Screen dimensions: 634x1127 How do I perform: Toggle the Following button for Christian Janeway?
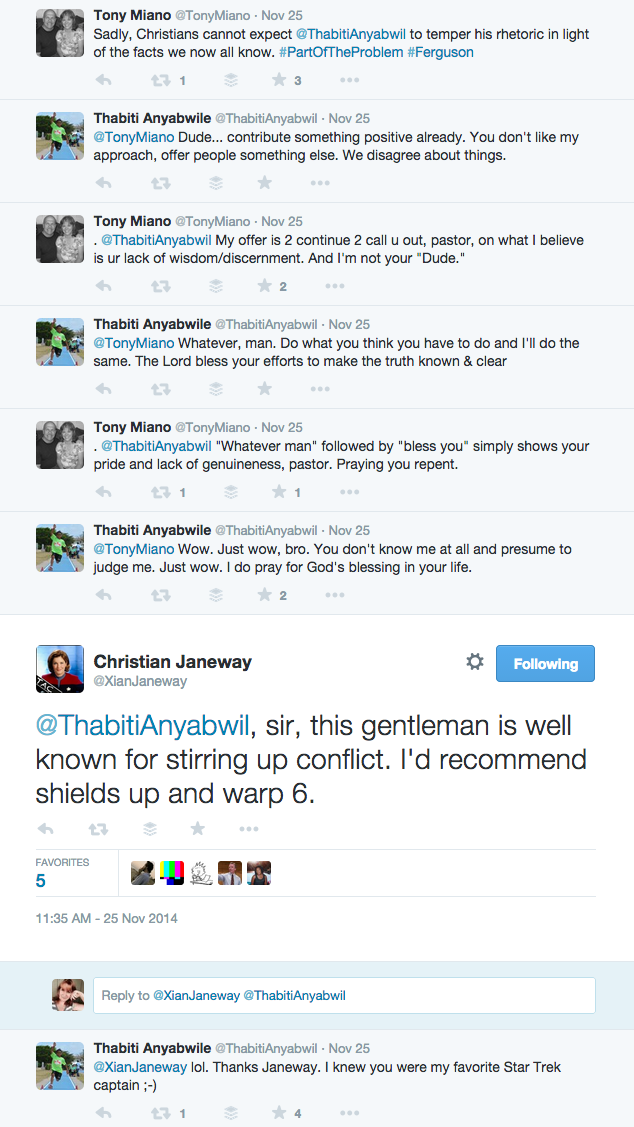[545, 663]
